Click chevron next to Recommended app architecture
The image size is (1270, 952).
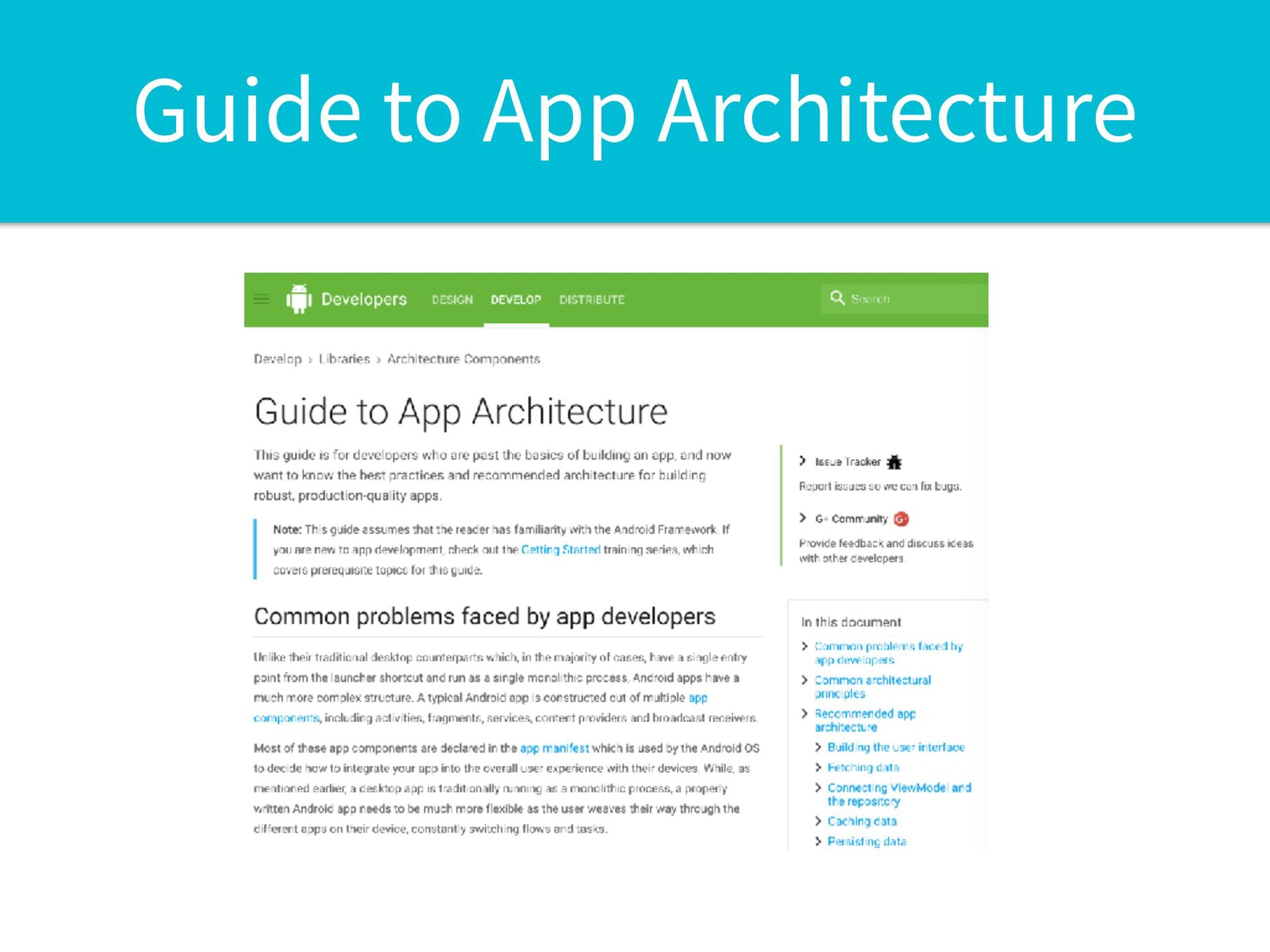tap(804, 713)
